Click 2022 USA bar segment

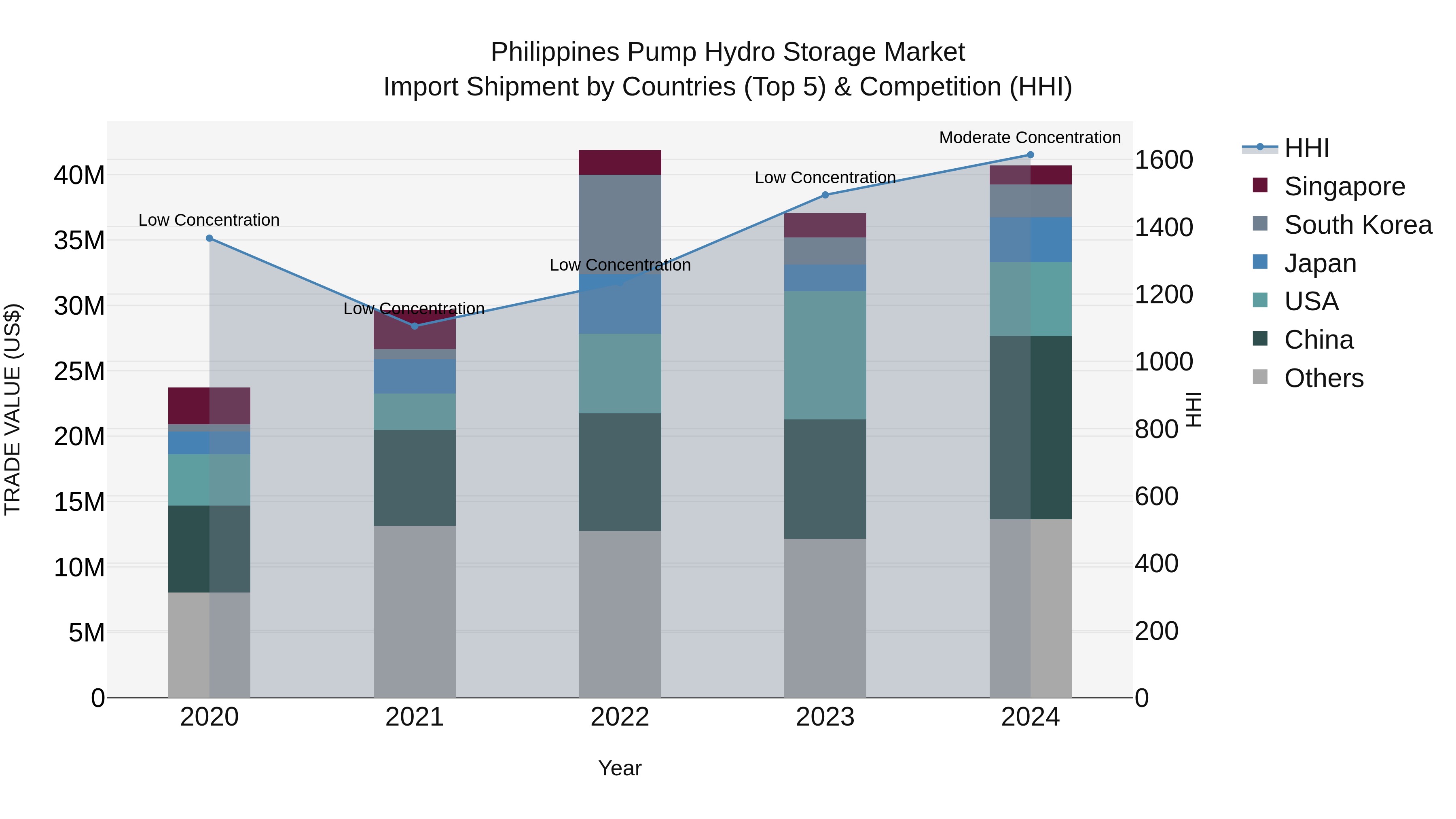pyautogui.click(x=620, y=374)
